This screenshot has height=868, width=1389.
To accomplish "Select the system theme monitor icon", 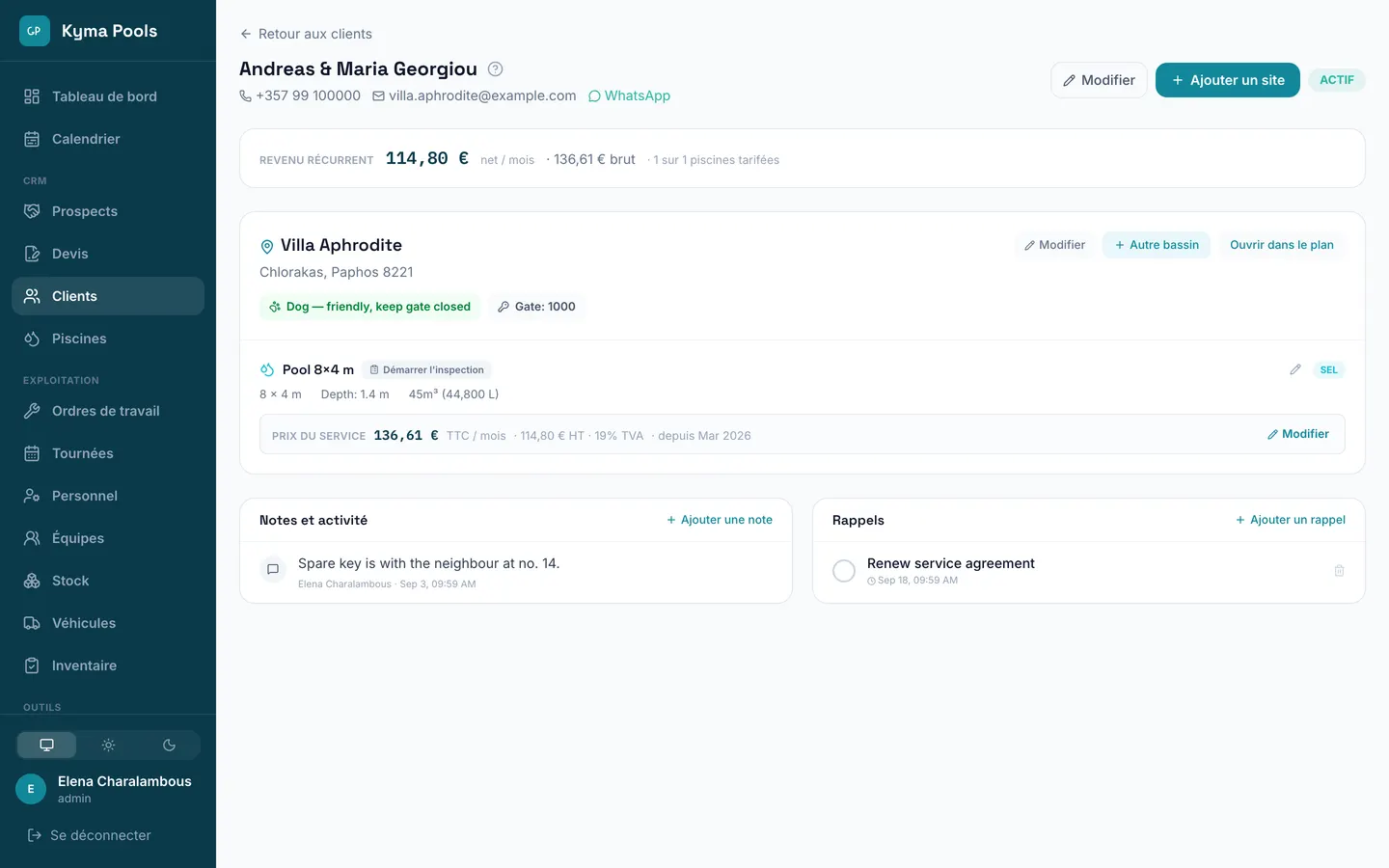I will pyautogui.click(x=46, y=745).
